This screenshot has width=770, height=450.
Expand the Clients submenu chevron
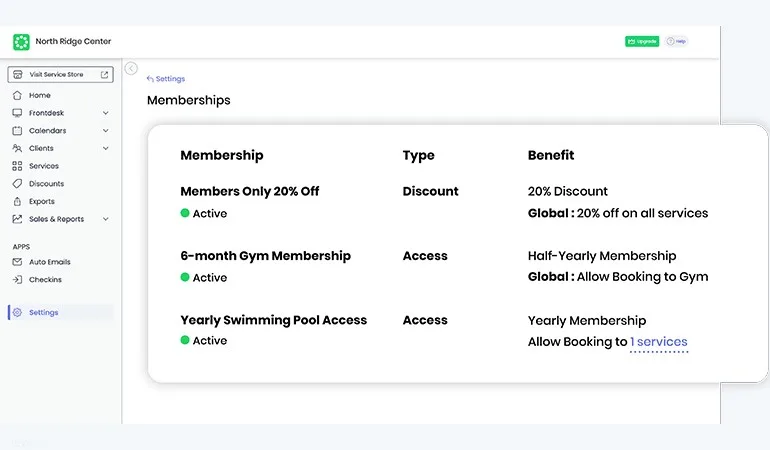click(x=106, y=148)
